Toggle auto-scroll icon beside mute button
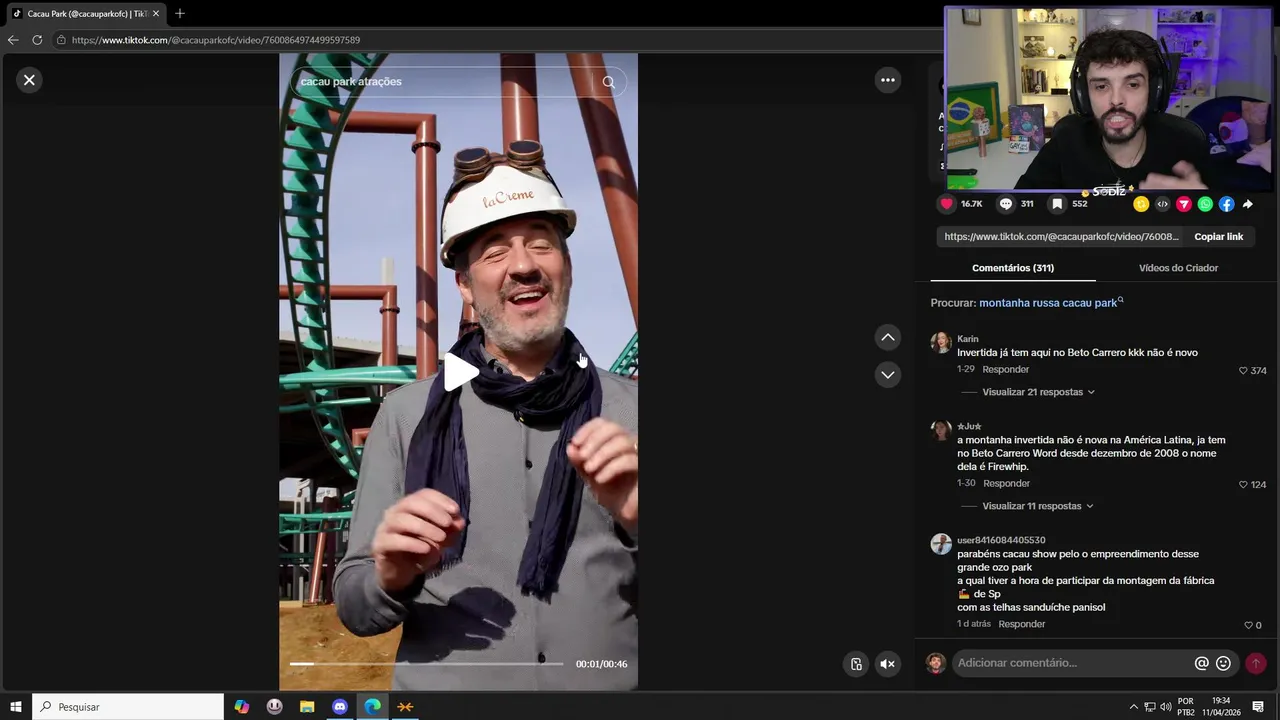This screenshot has height=720, width=1280. click(x=856, y=664)
